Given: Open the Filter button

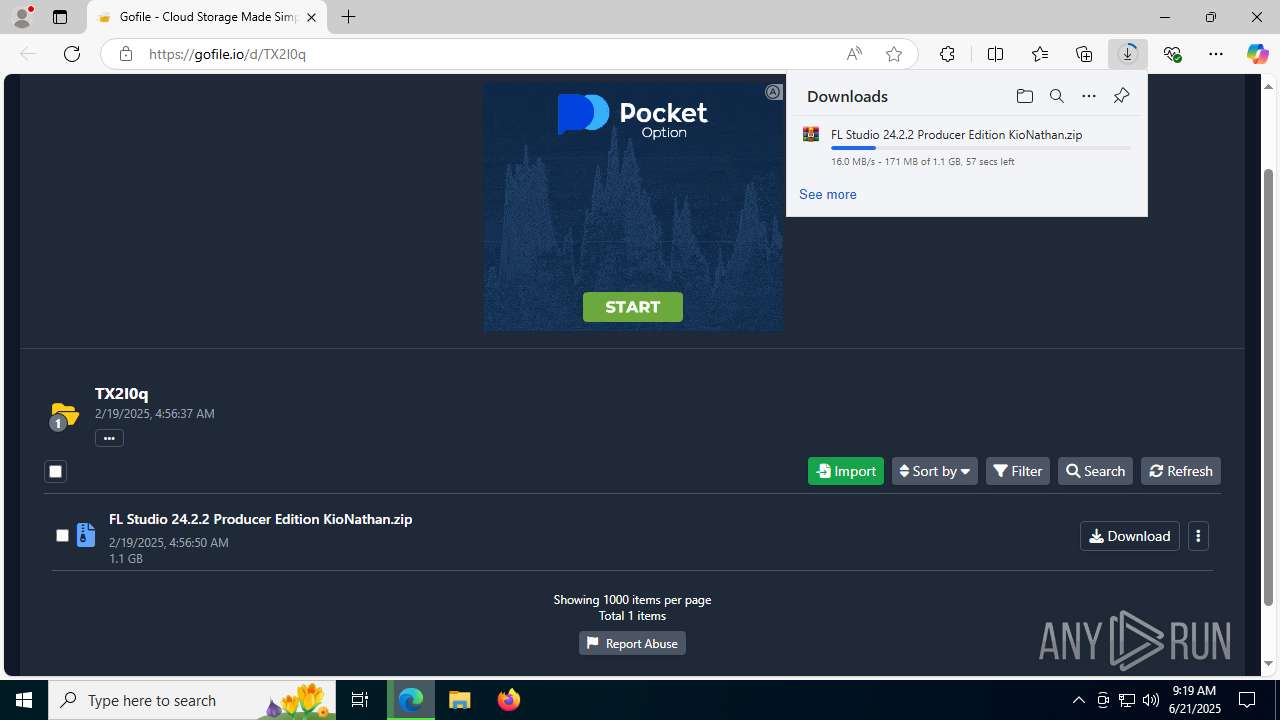Looking at the screenshot, I should tap(1018, 471).
